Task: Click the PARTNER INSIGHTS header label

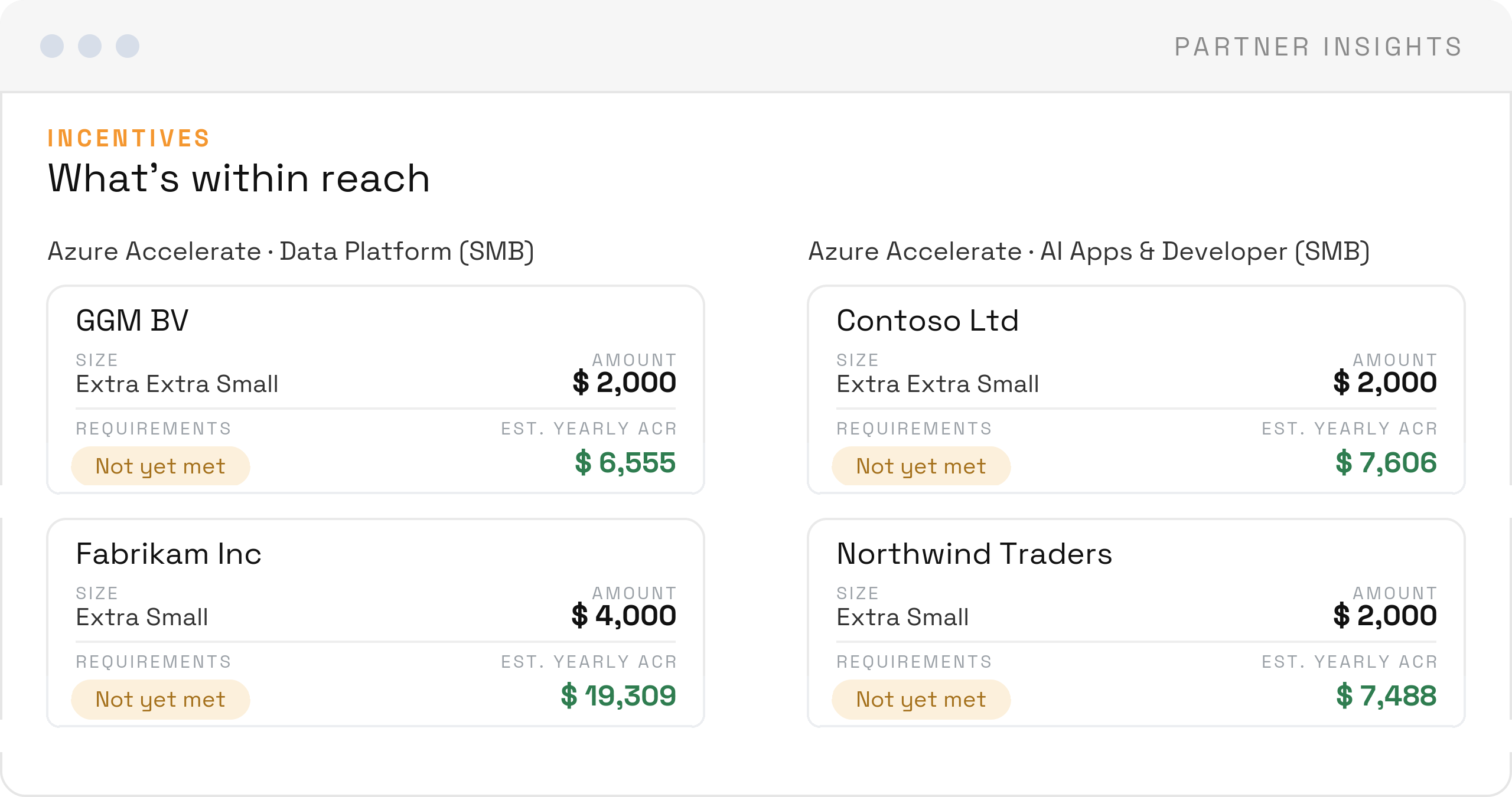Action: [x=1318, y=47]
